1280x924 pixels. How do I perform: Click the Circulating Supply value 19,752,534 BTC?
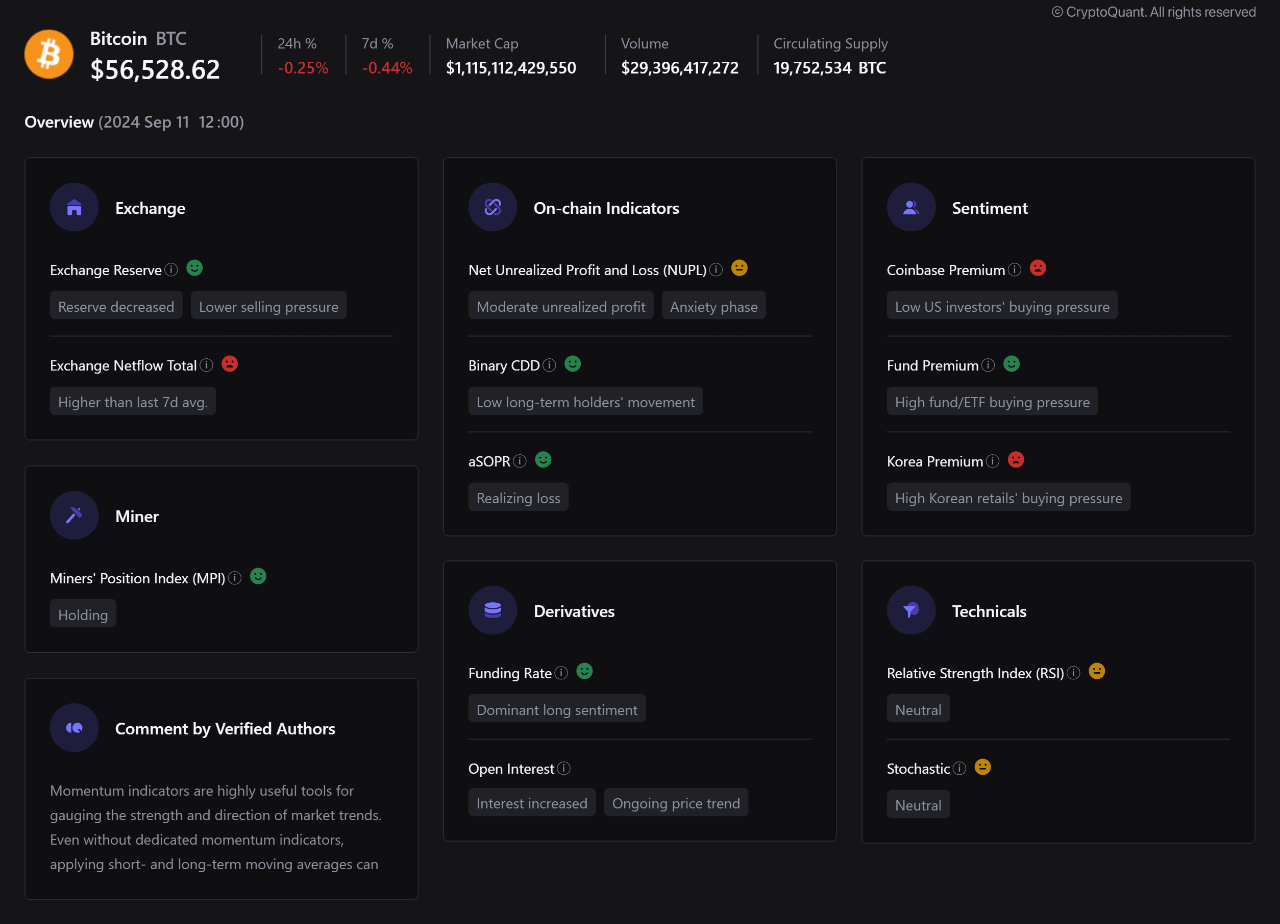[x=830, y=68]
